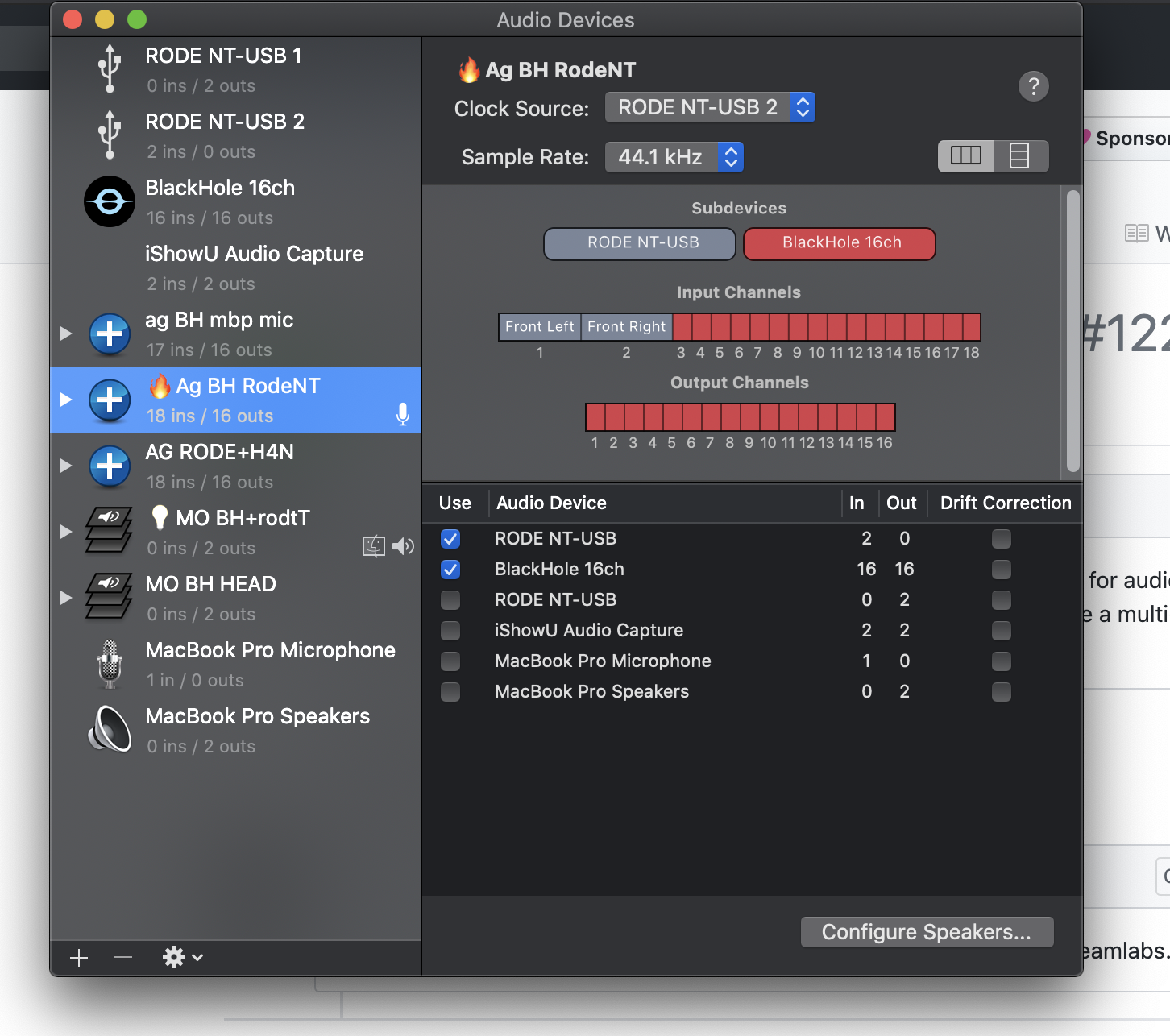Viewport: 1170px width, 1036px height.
Task: Uncheck Use for BlackHole 16ch
Action: [450, 570]
